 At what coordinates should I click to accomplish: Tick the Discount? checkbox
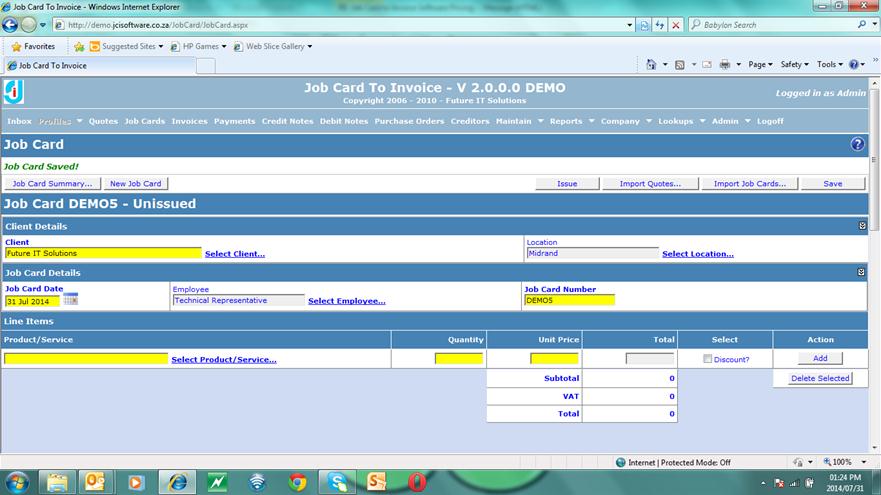[708, 359]
